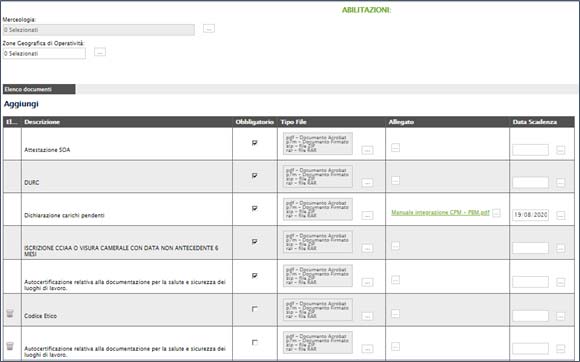The height and width of the screenshot is (362, 580).
Task: Click the Data Scadenza field for Codice Etico
Action: coord(530,316)
